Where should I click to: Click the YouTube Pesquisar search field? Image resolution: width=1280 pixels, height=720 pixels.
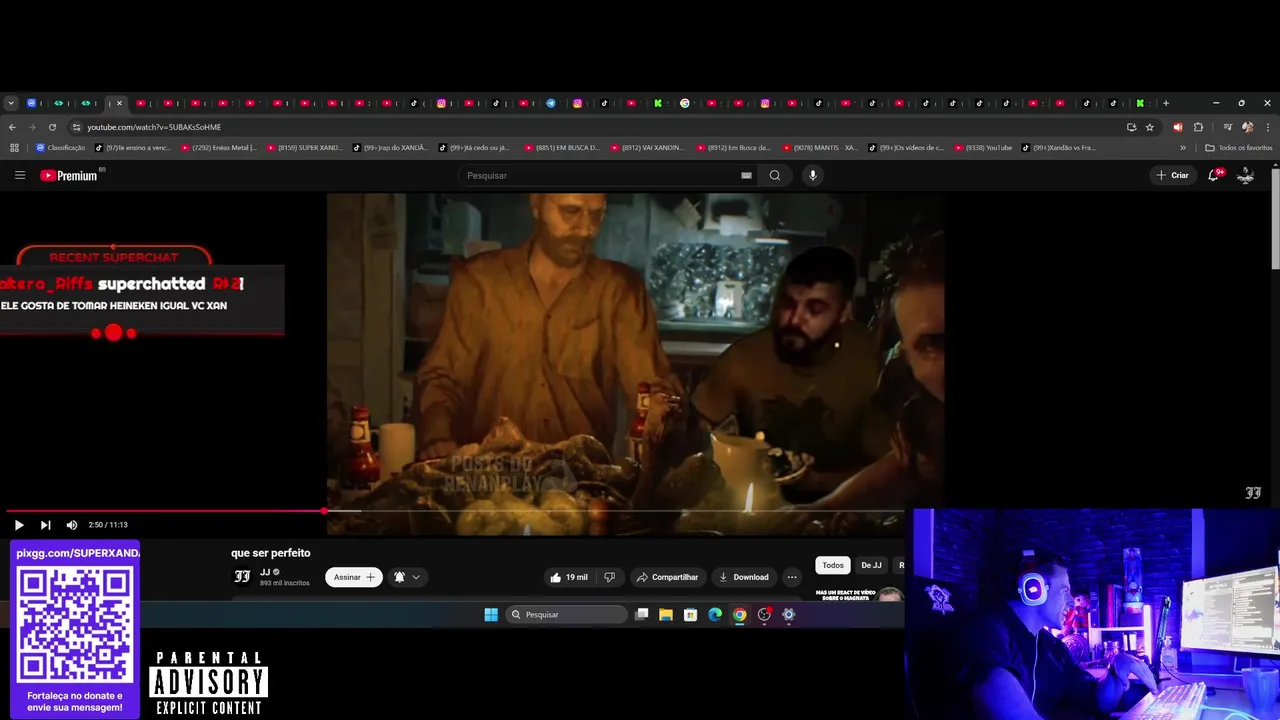click(x=600, y=175)
